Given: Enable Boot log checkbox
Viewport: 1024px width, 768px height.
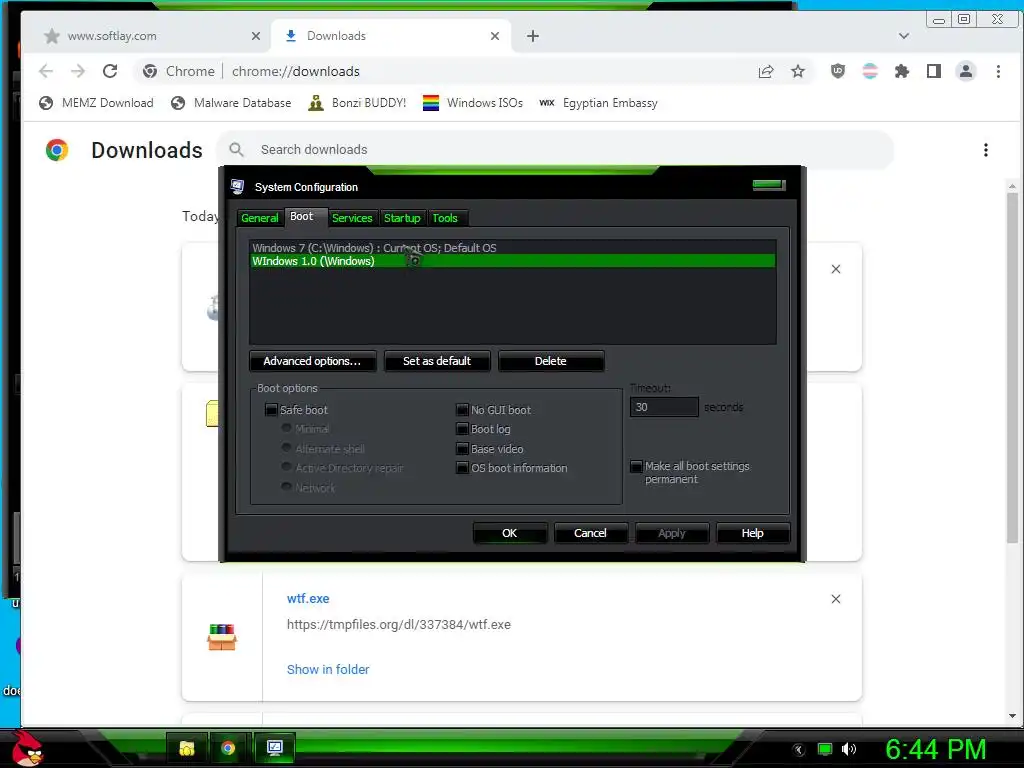Looking at the screenshot, I should tap(462, 429).
